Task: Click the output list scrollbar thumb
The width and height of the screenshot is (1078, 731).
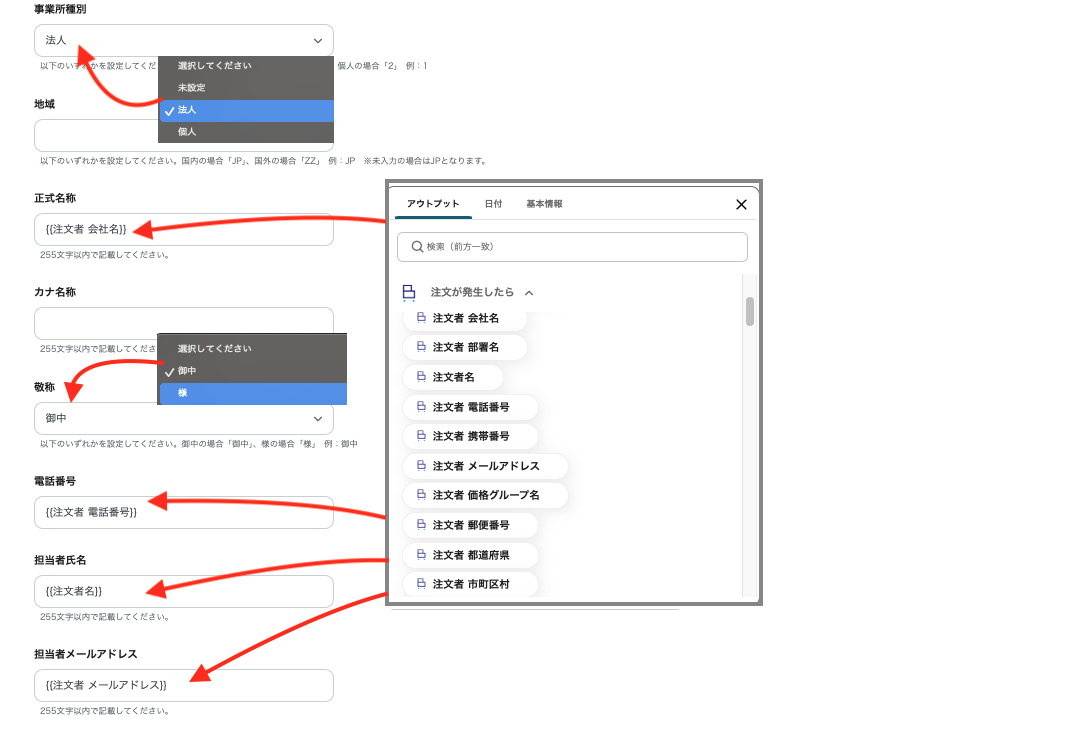Action: click(749, 312)
